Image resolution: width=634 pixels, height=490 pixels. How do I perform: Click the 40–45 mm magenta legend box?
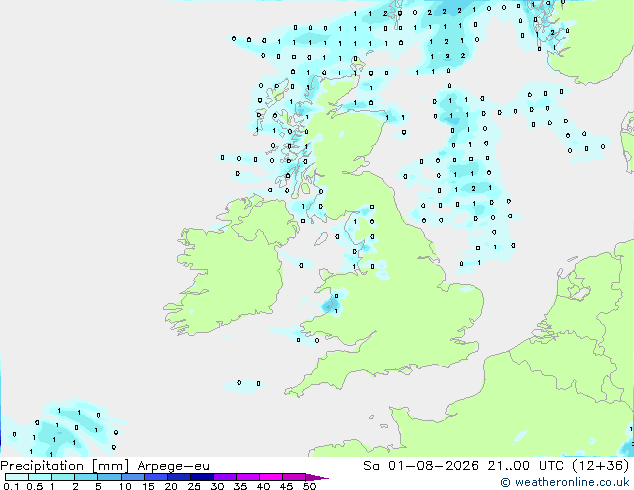(x=271, y=477)
